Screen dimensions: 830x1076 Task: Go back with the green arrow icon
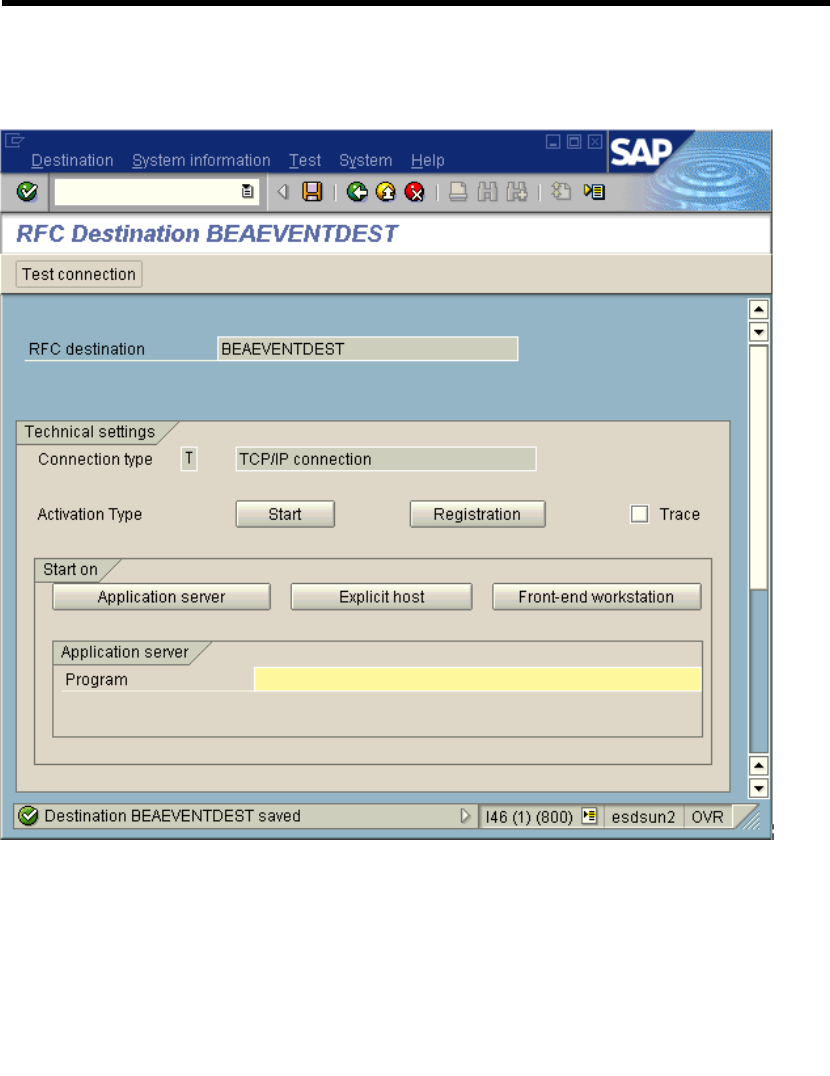pyautogui.click(x=357, y=191)
